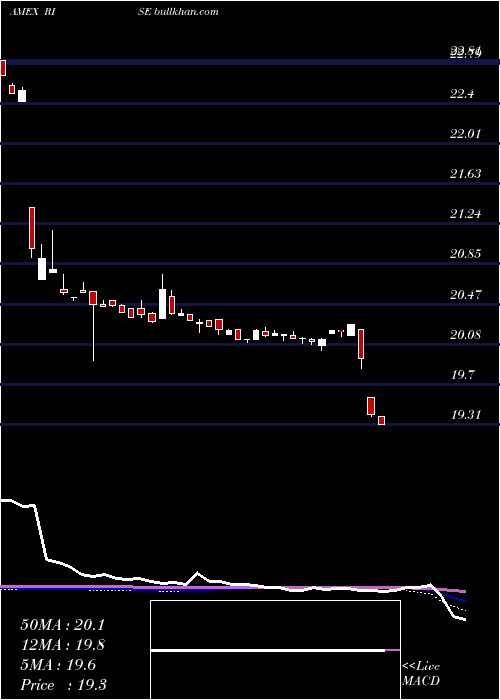
Task: Click the 22.4 price axis label
Action: tap(462, 94)
